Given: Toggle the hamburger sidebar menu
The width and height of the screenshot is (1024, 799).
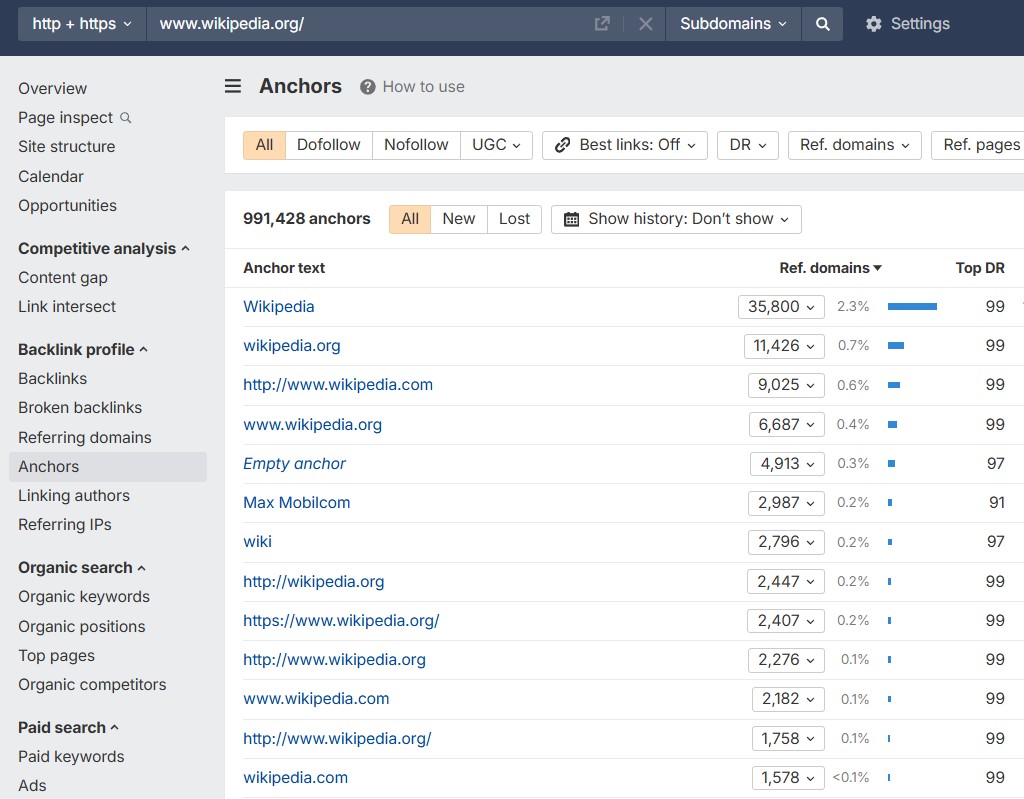Looking at the screenshot, I should tap(233, 86).
